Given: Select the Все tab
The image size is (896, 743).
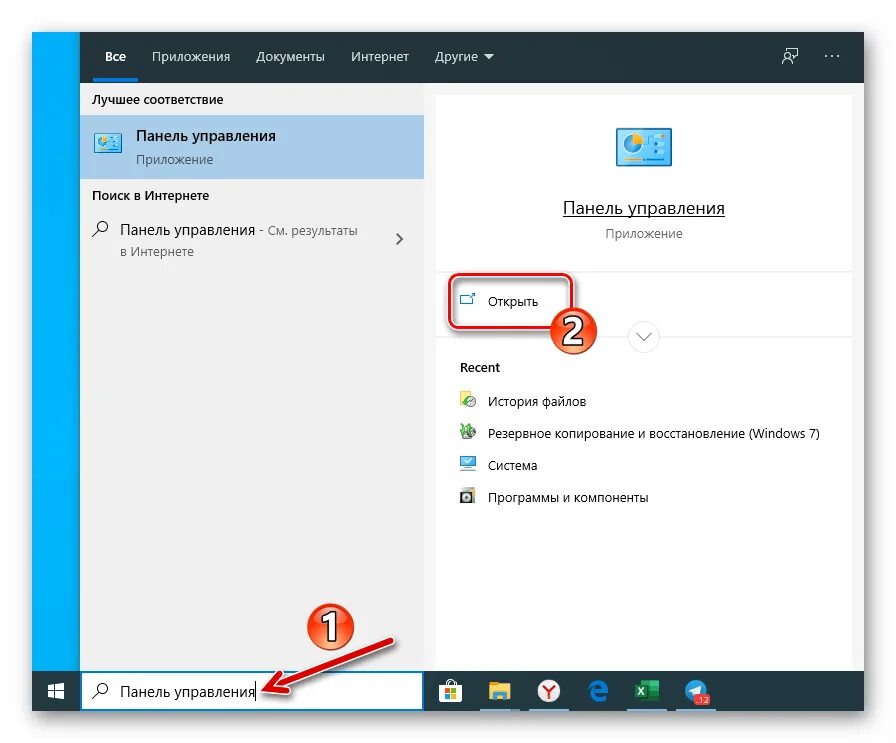Looking at the screenshot, I should 115,57.
